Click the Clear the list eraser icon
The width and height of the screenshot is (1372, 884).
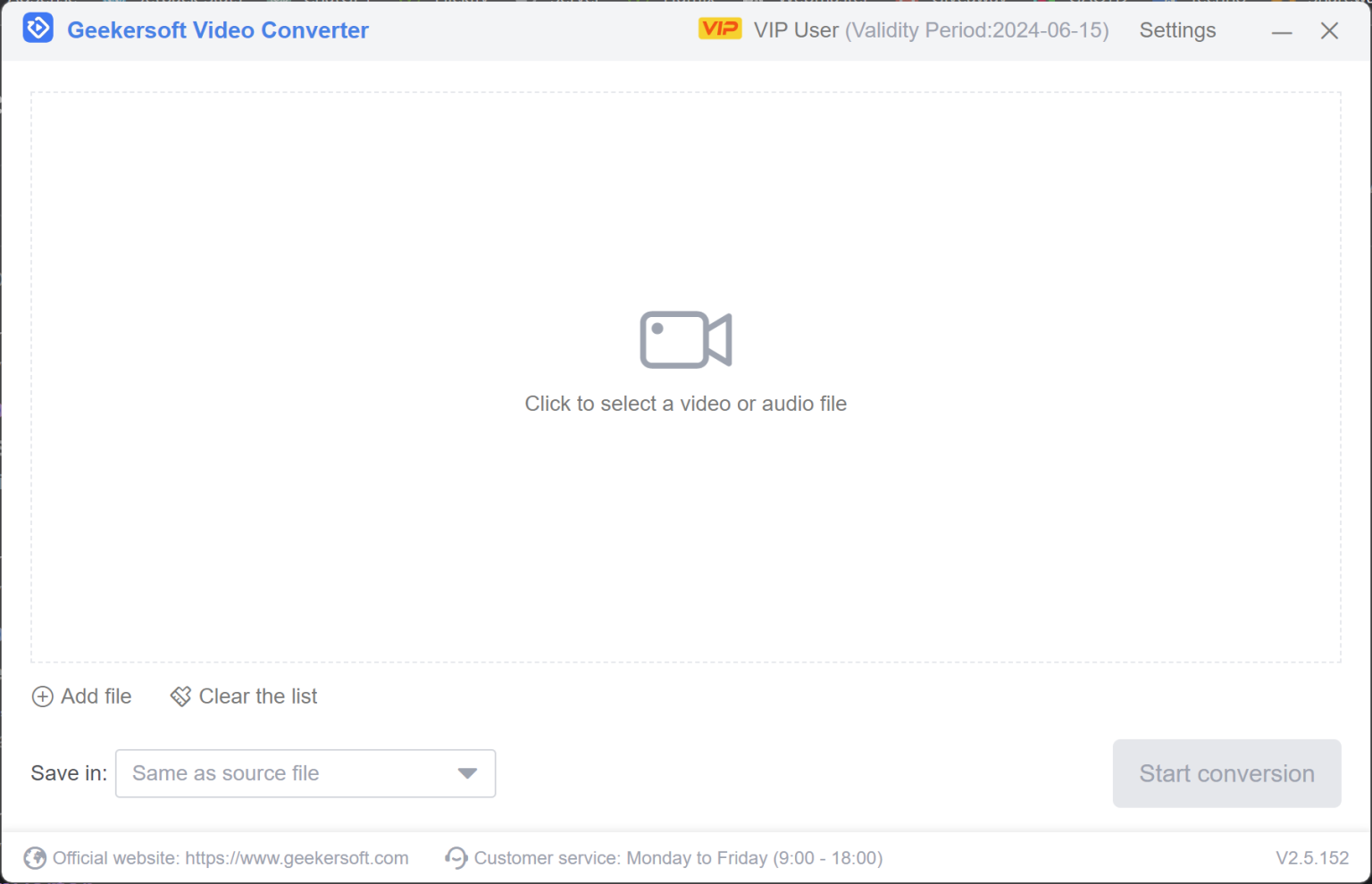pyautogui.click(x=180, y=696)
